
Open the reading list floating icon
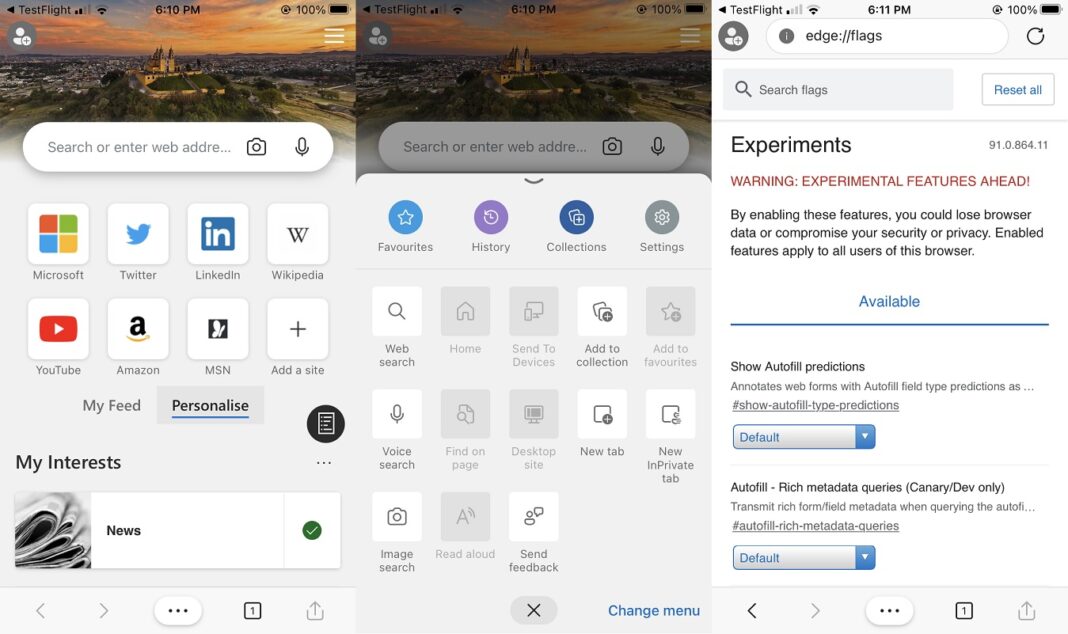click(x=326, y=424)
